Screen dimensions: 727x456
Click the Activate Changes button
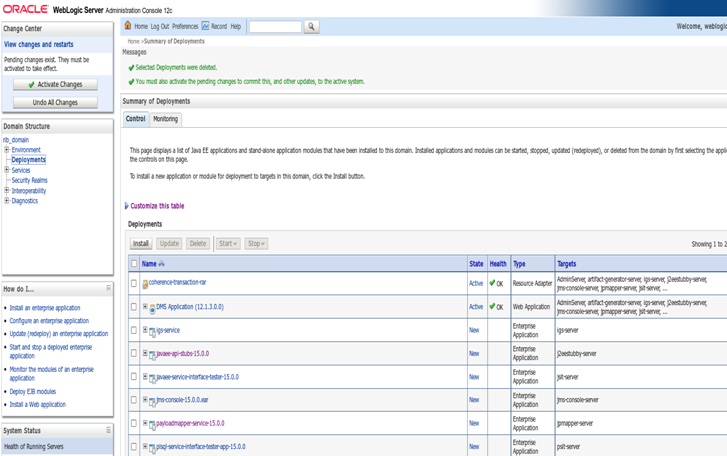coord(55,84)
